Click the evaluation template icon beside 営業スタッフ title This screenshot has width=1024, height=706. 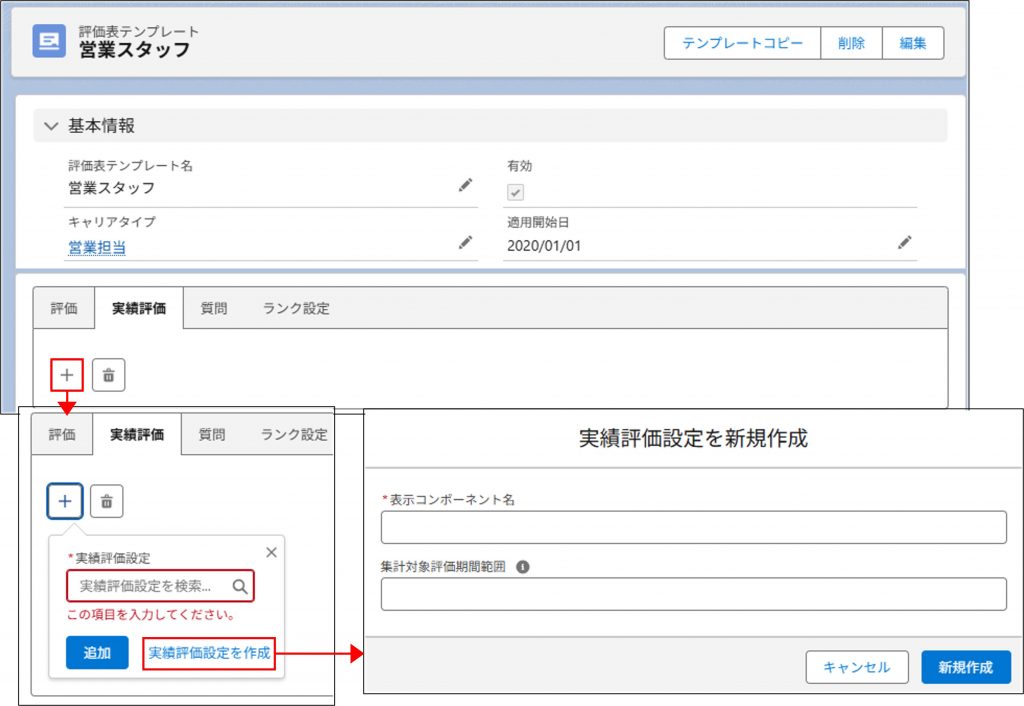49,42
